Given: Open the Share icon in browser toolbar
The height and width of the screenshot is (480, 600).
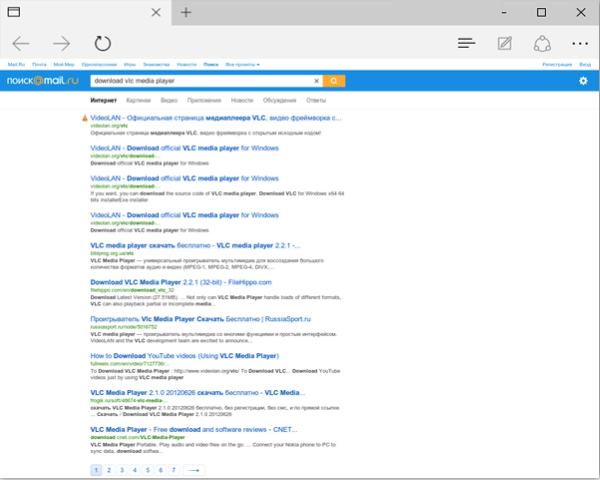Looking at the screenshot, I should point(542,44).
